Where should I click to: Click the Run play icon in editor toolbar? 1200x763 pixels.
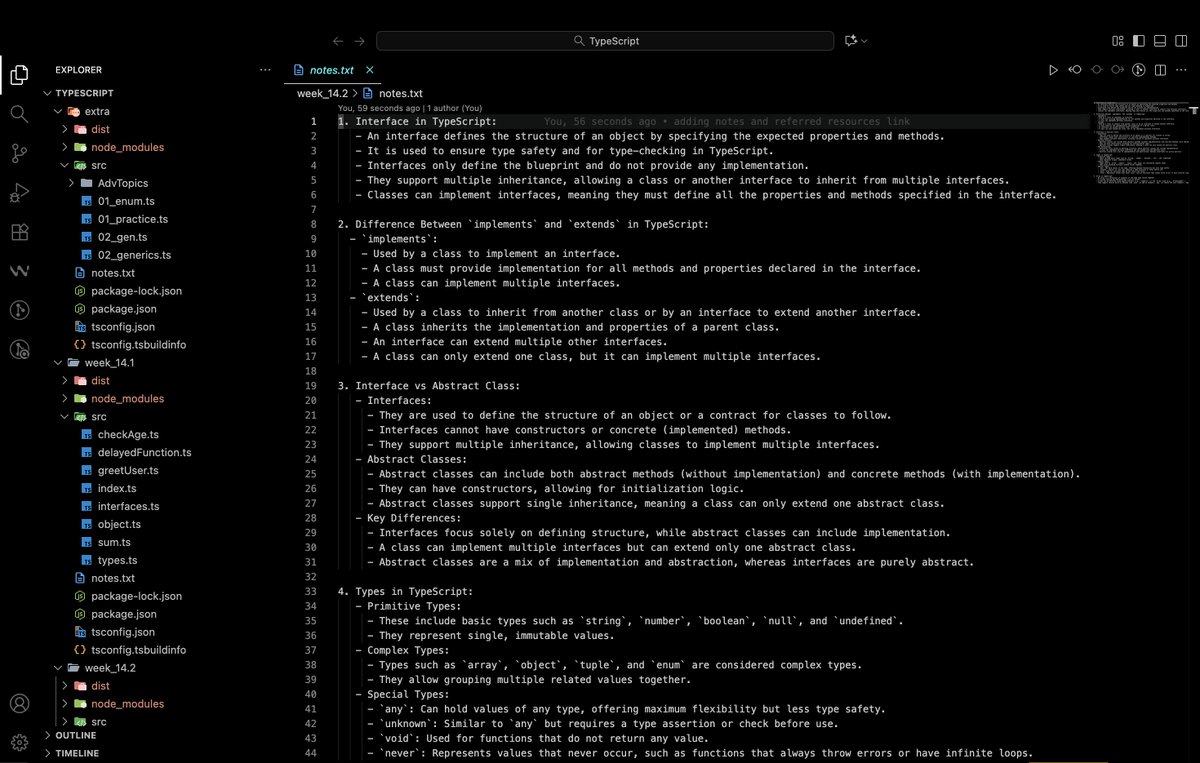pyautogui.click(x=1053, y=70)
